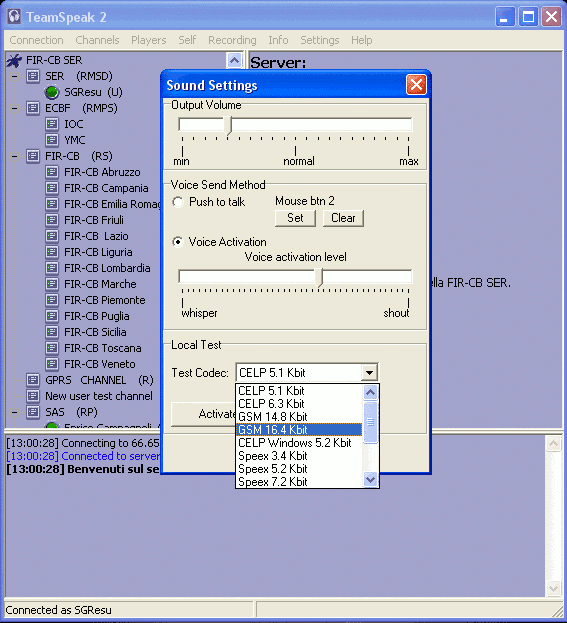Choose GSM 16.4 Kbit in codec list
Image resolution: width=567 pixels, height=623 pixels.
tap(300, 430)
